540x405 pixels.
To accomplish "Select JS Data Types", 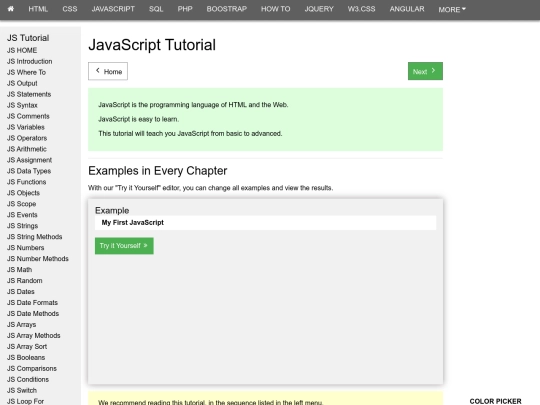I will click(x=29, y=171).
